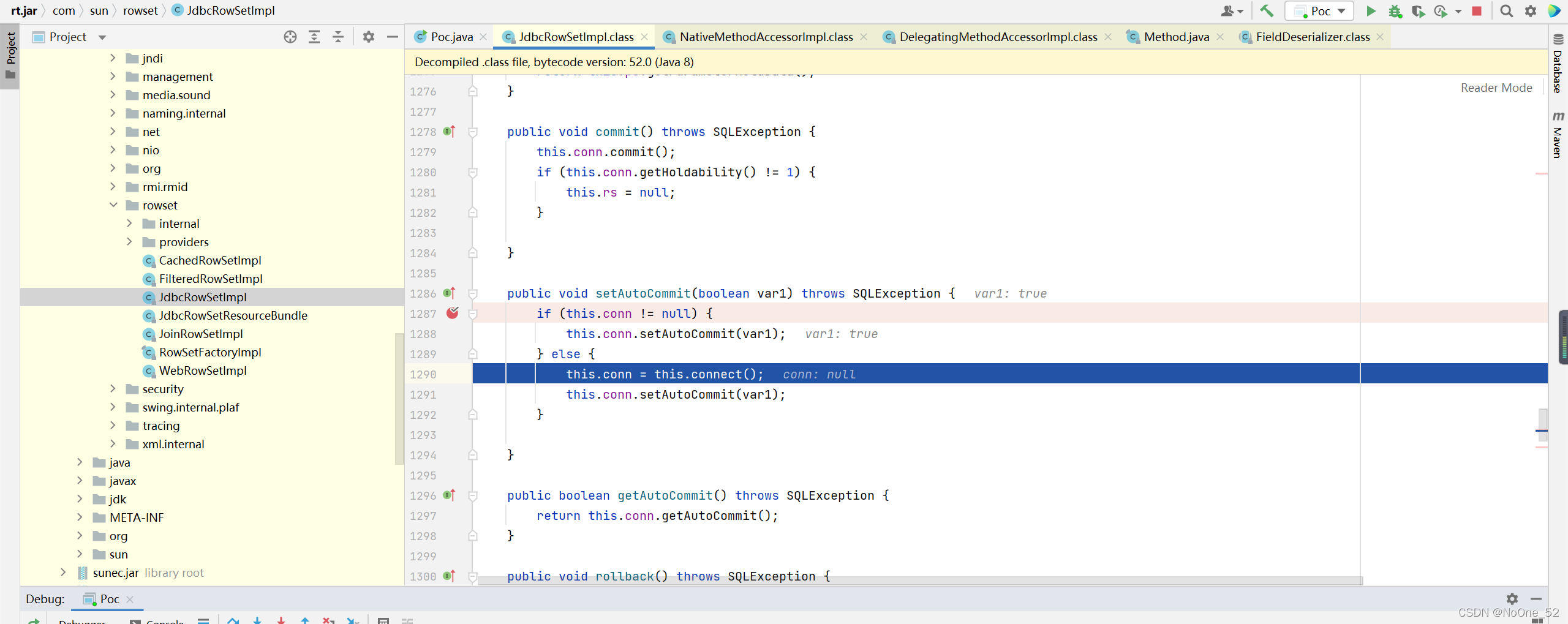The image size is (1568, 624).
Task: Expand the internal folder under rowset
Action: click(129, 223)
